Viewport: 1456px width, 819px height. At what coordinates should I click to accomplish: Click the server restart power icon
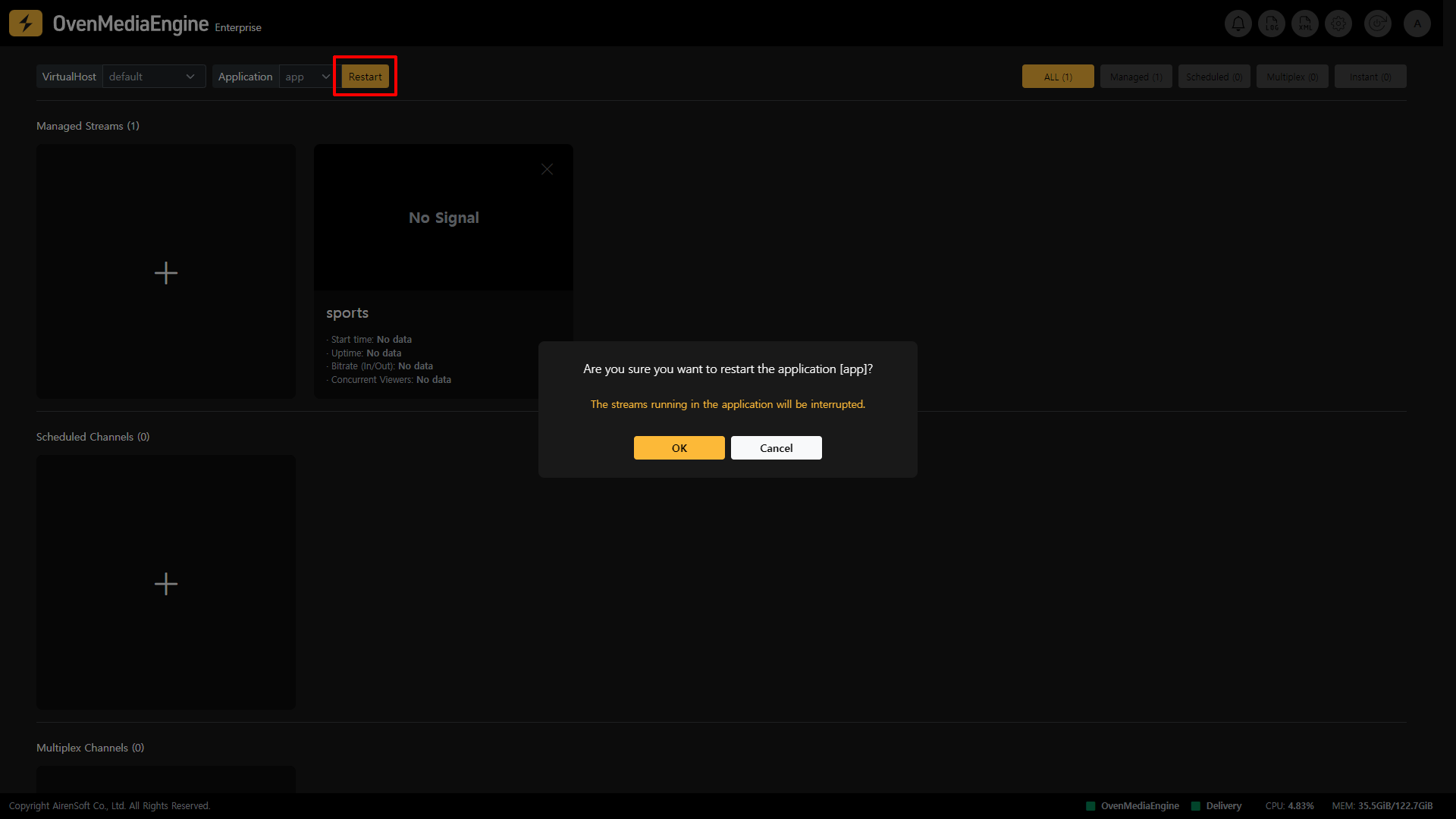point(1377,24)
